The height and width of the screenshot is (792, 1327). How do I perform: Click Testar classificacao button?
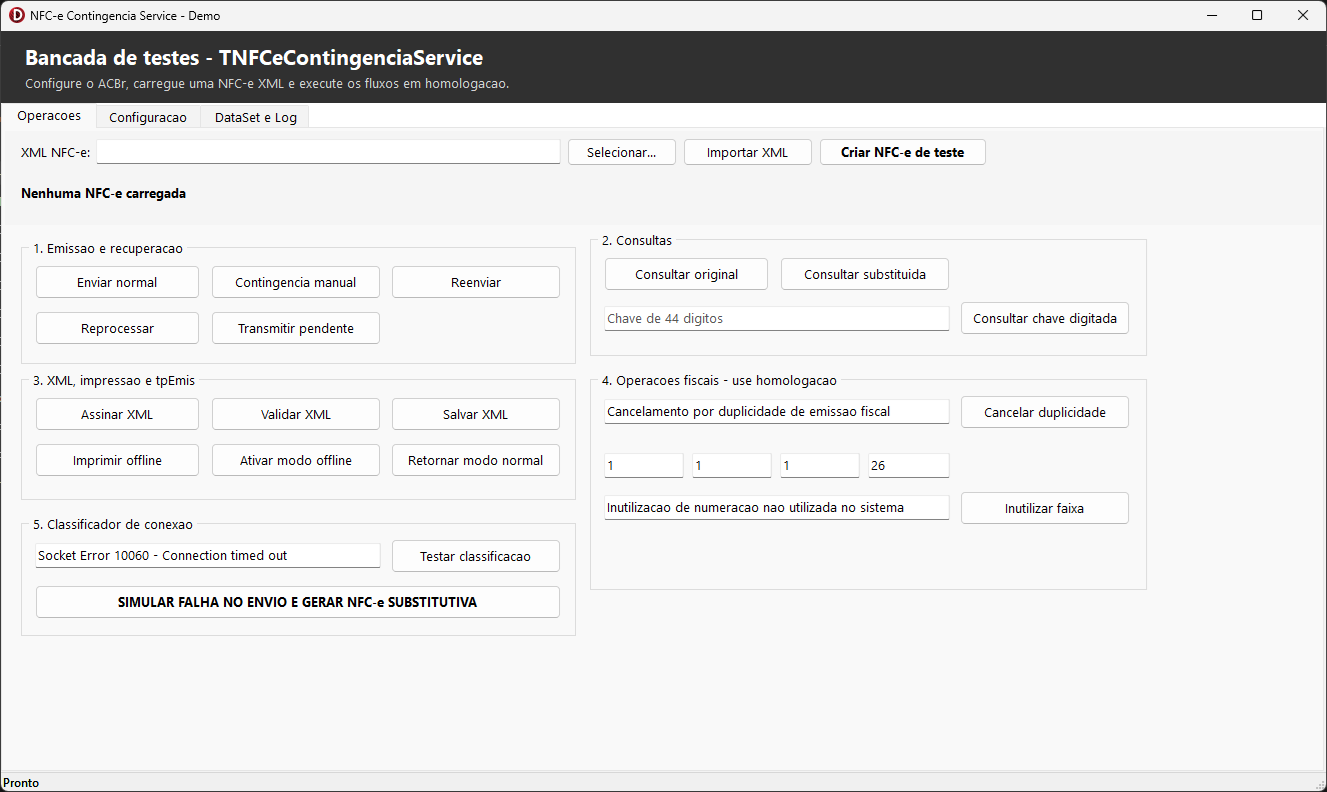click(x=476, y=556)
